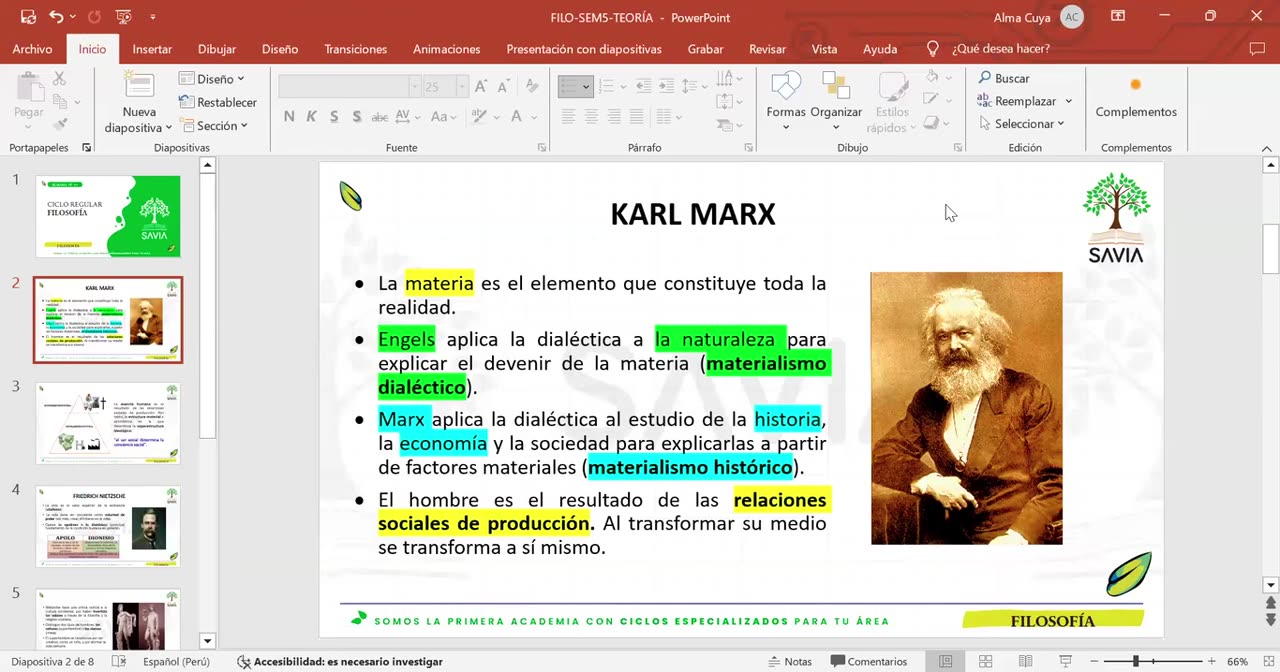Screen dimensions: 1280x672
Task: Open the Organizar arrange menu
Action: pos(836,102)
